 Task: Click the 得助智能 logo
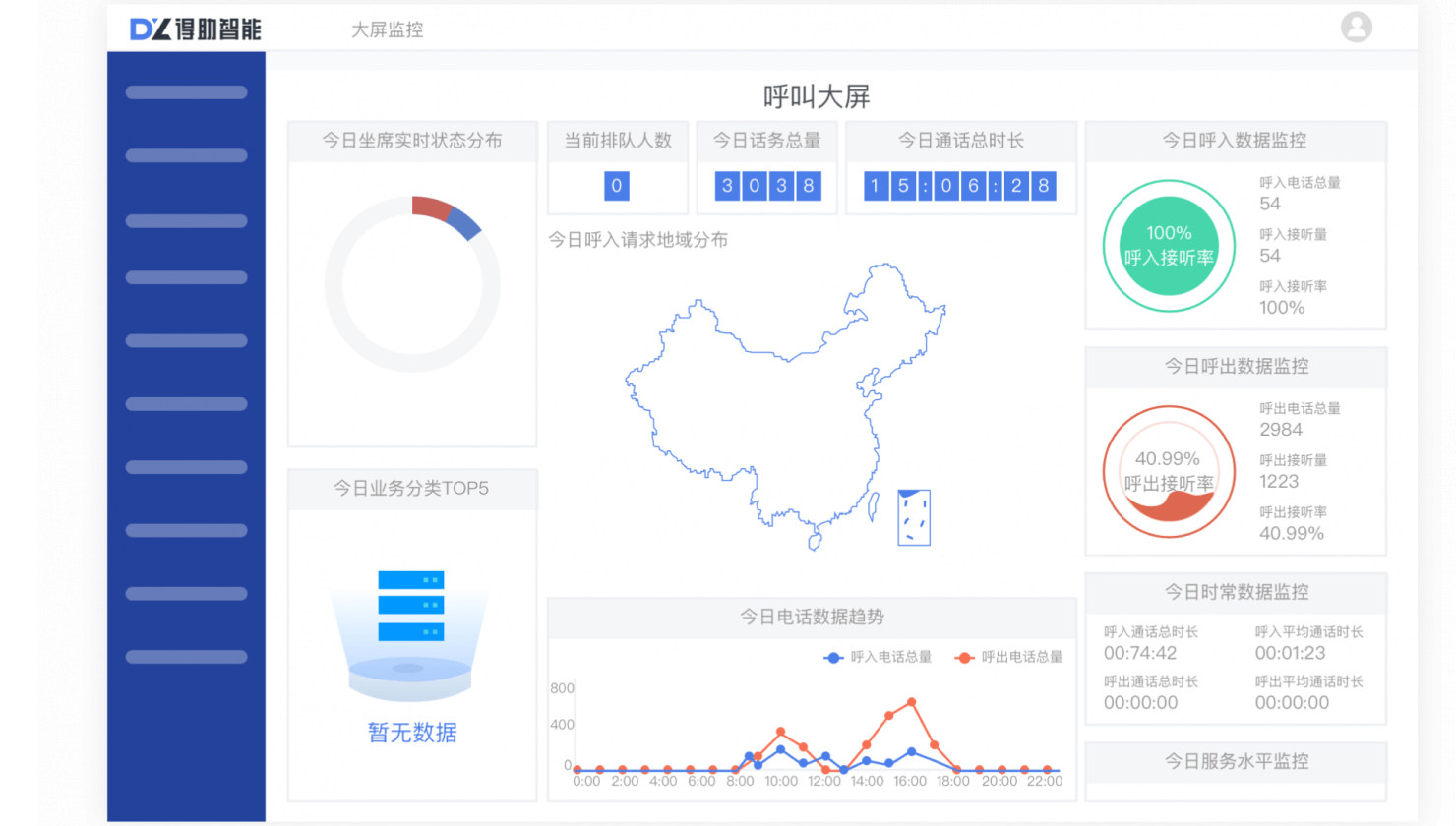click(x=196, y=29)
